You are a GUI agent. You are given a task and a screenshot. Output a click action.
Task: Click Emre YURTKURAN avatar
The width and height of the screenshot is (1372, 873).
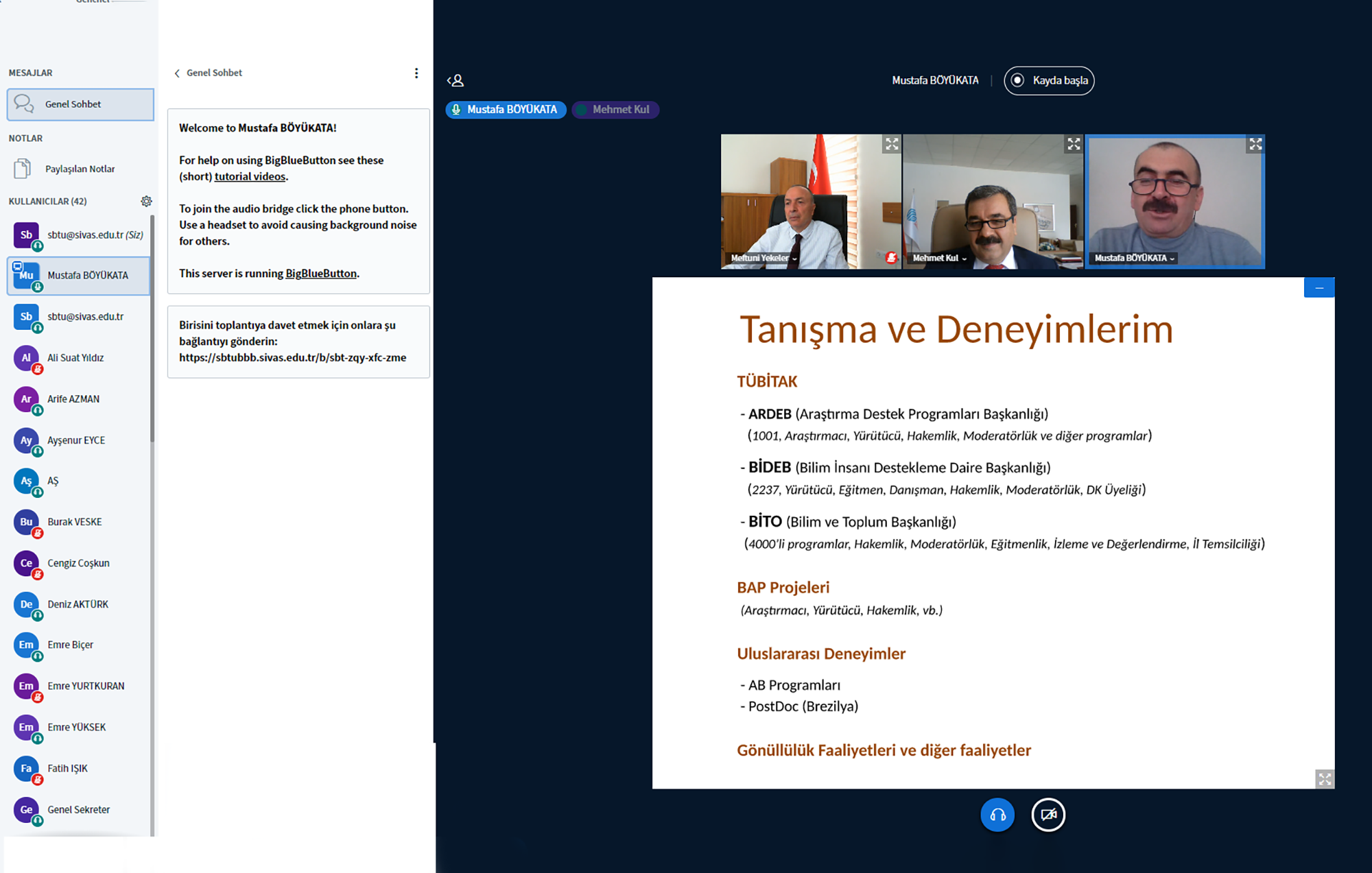(x=27, y=686)
